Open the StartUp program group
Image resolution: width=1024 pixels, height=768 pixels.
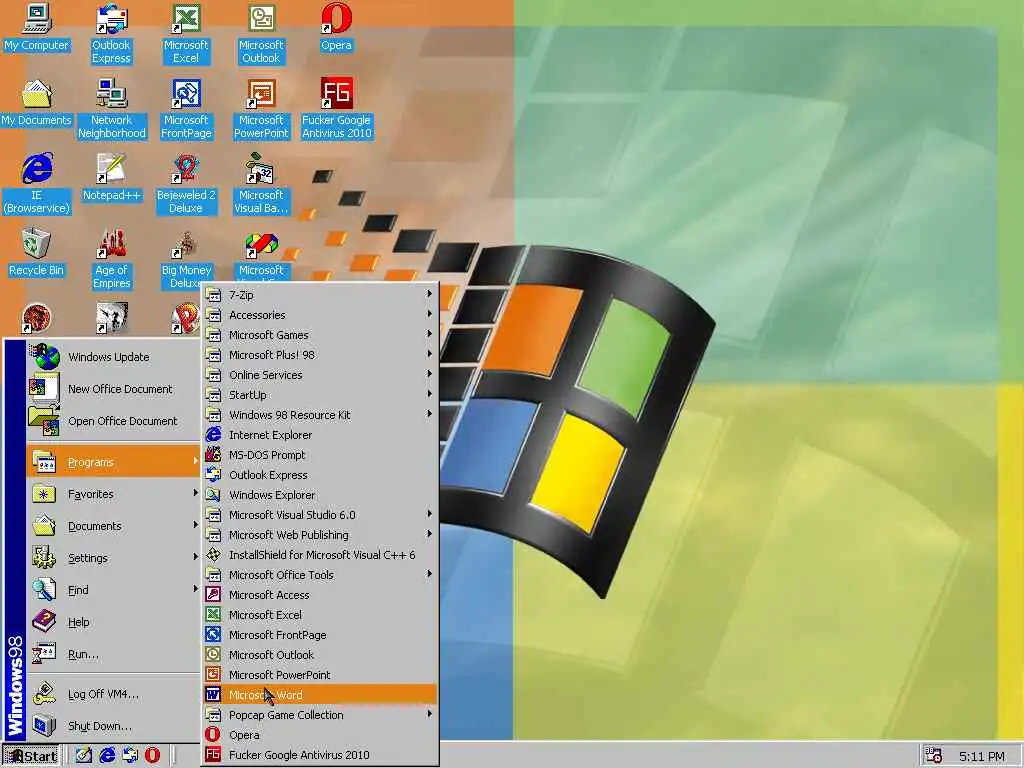[320, 394]
